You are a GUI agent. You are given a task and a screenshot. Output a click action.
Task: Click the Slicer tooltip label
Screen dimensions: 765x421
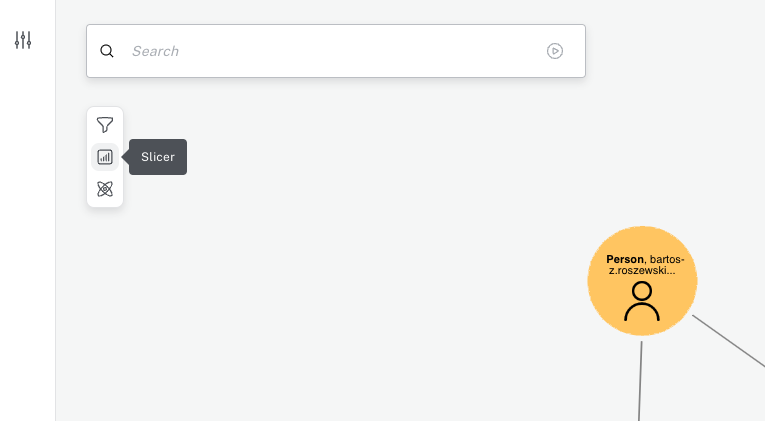(158, 157)
